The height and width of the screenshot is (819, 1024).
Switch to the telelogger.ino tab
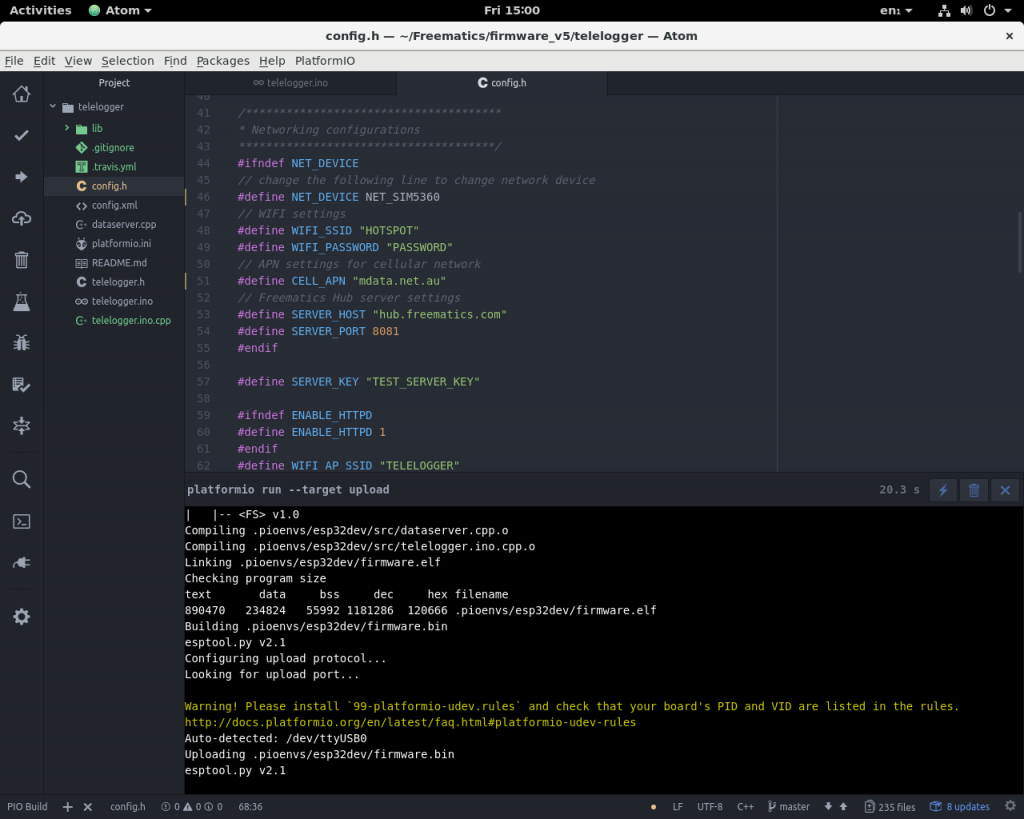[x=291, y=83]
